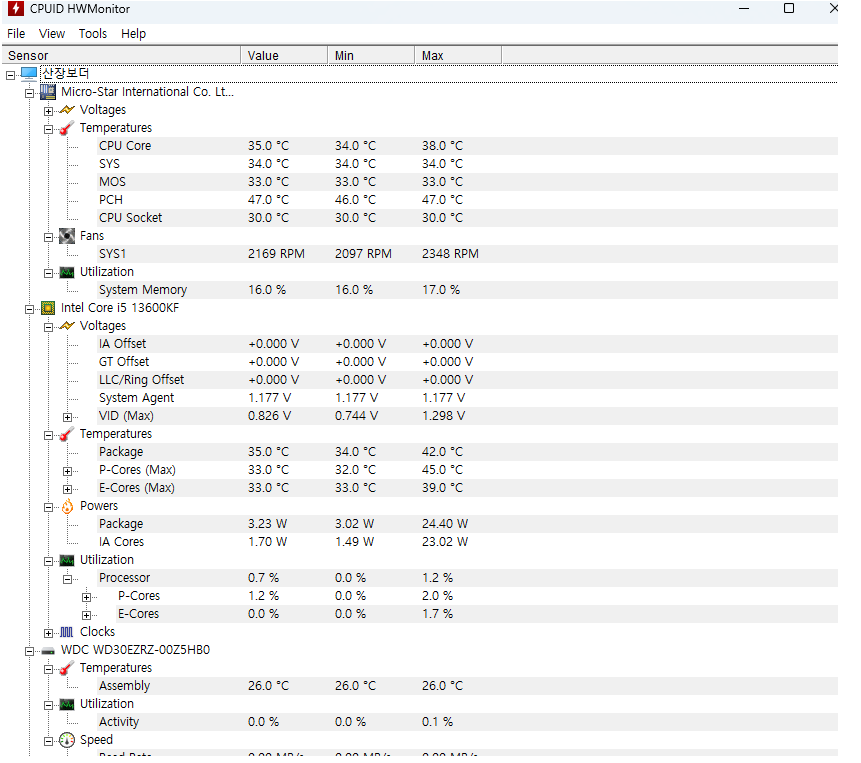Click the computer monitor icon beside 산장보더
This screenshot has height=763, width=861.
[29, 74]
